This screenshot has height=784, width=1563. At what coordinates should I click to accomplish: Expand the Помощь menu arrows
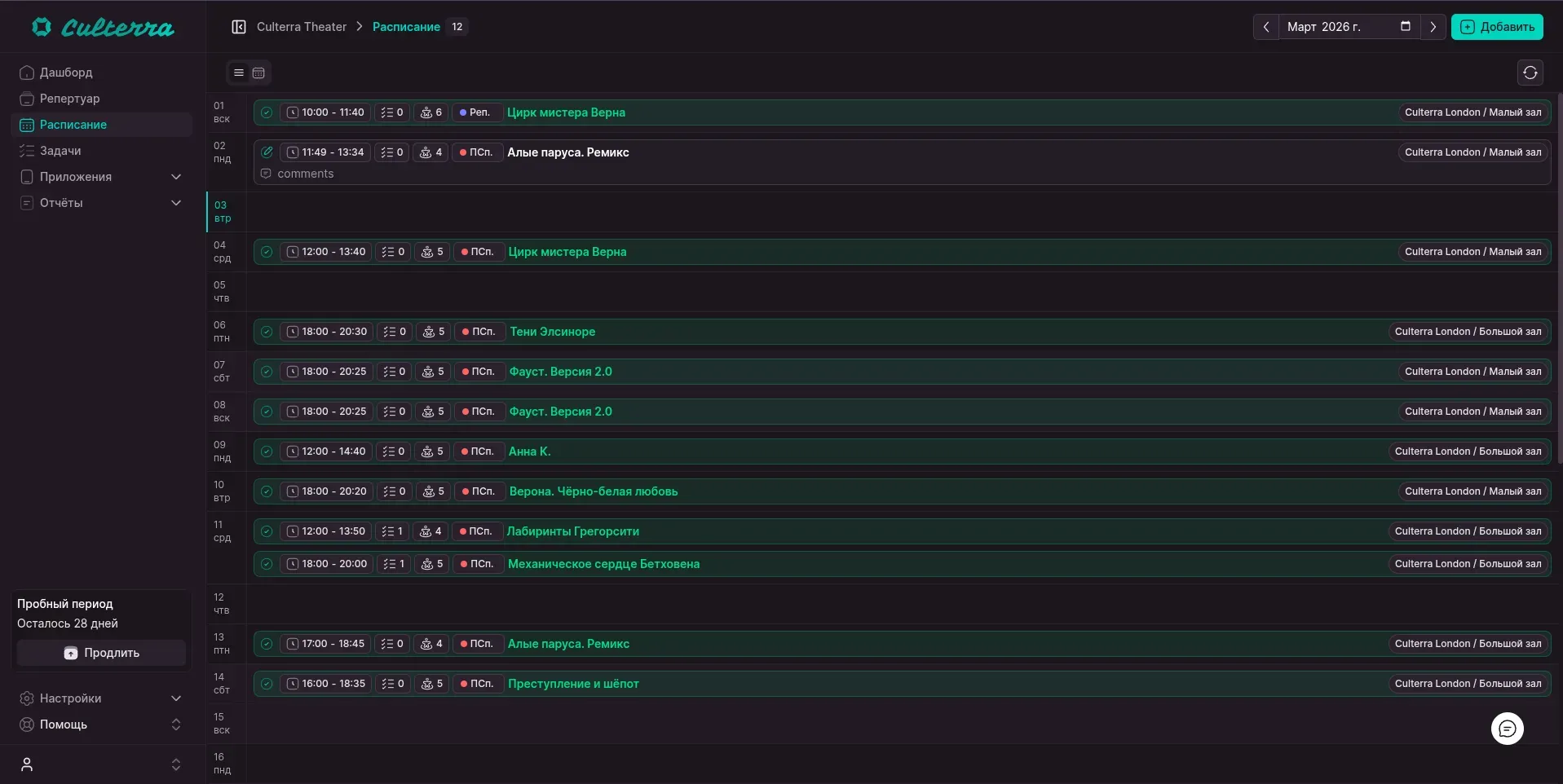pyautogui.click(x=176, y=725)
